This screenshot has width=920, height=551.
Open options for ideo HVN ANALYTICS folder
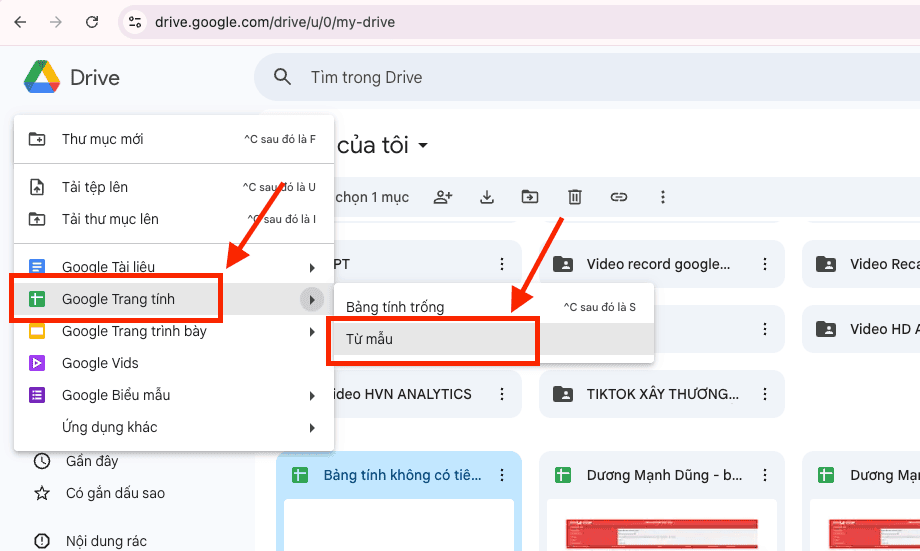tap(502, 394)
